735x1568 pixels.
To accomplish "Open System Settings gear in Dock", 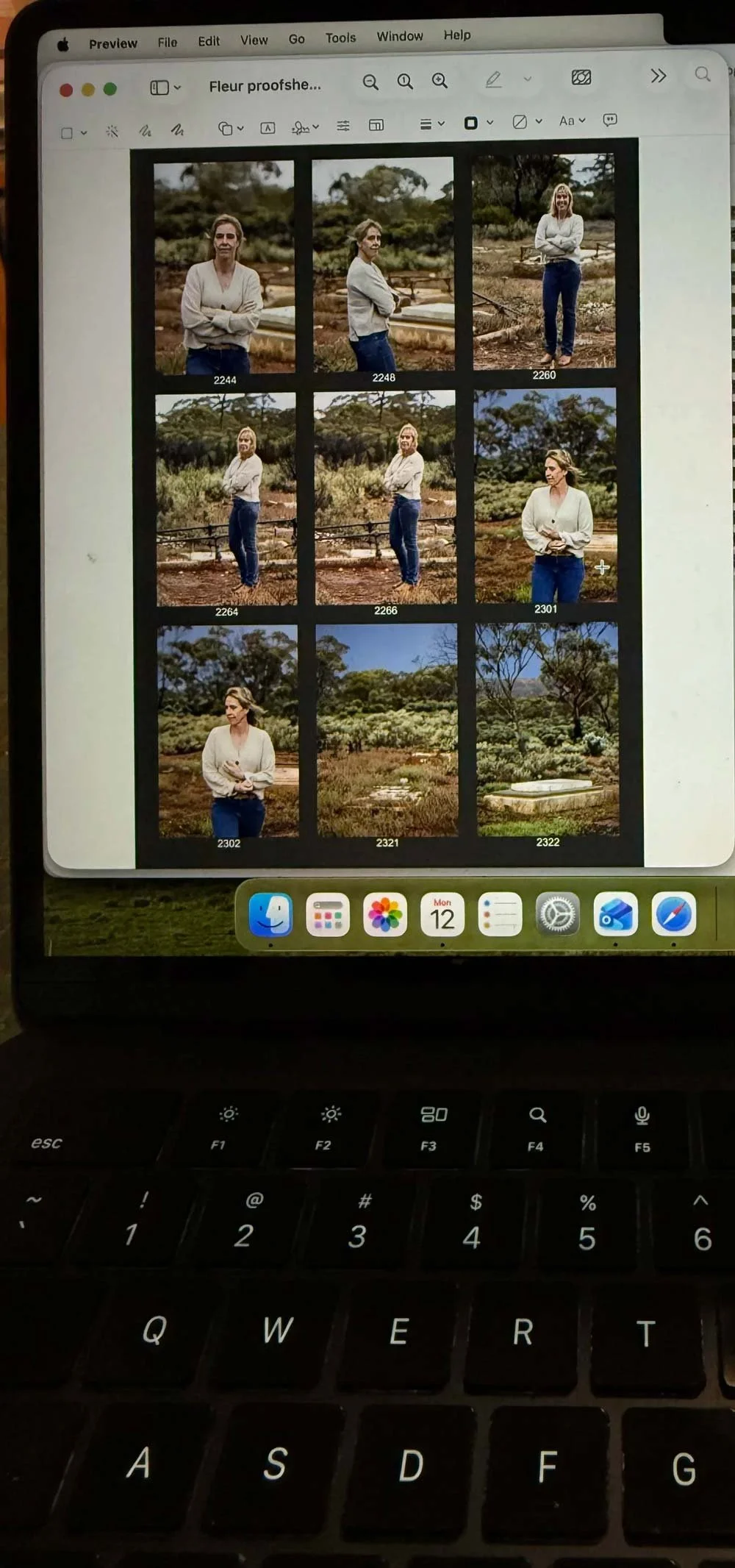I will (x=557, y=915).
